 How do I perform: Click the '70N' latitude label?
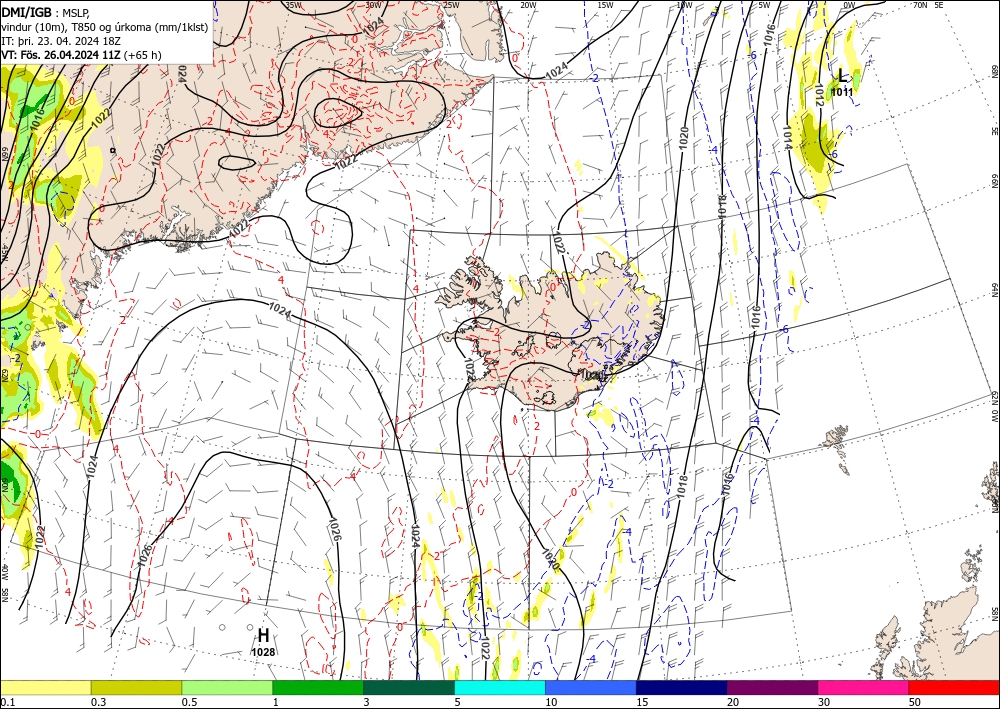[920, 4]
